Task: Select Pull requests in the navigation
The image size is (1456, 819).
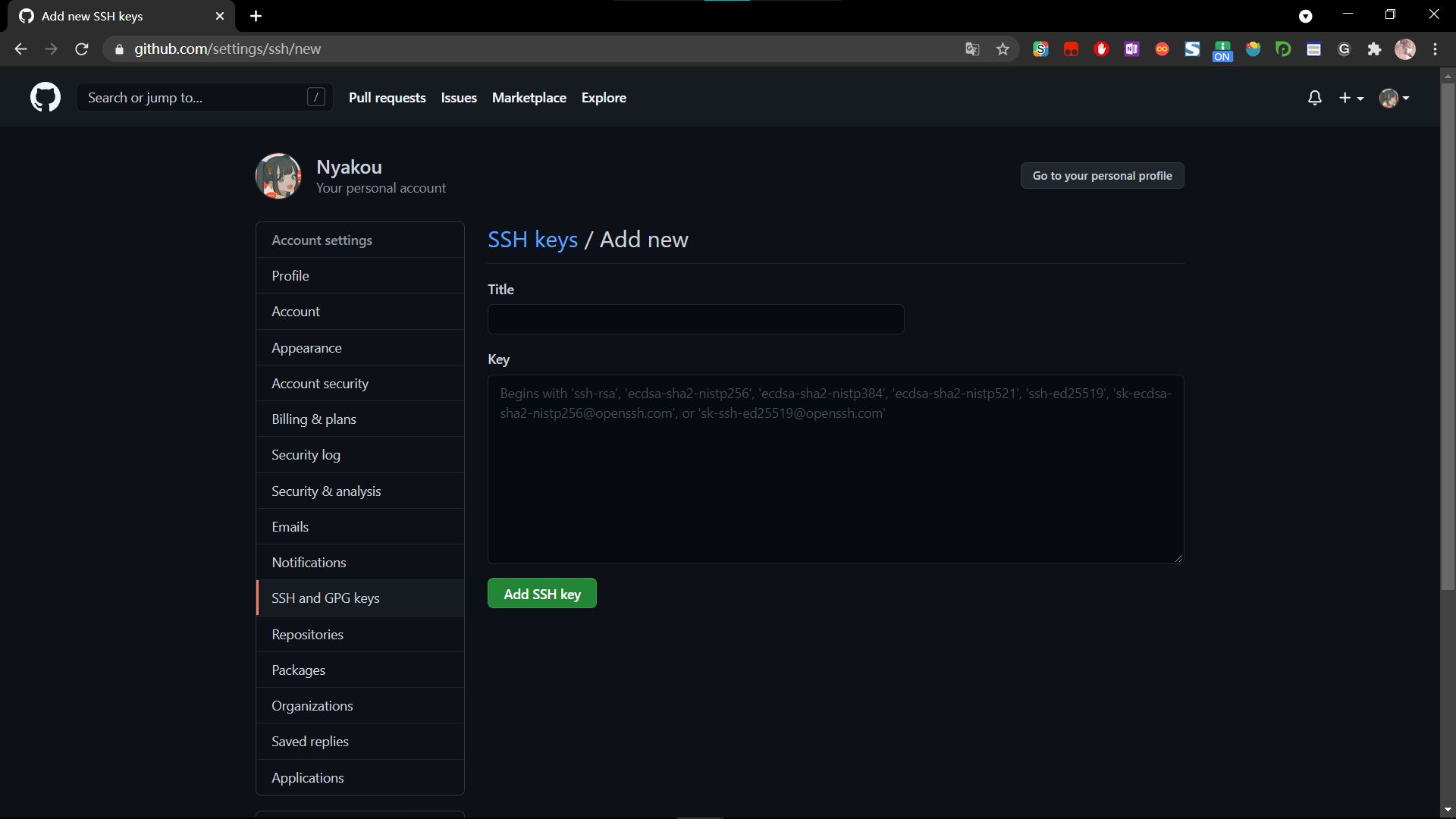Action: 387,97
